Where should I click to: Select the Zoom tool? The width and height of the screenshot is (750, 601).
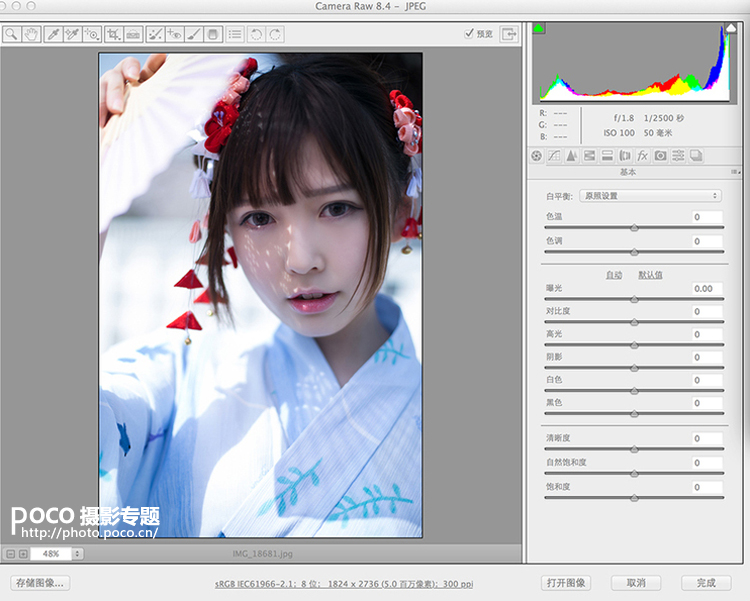click(12, 34)
